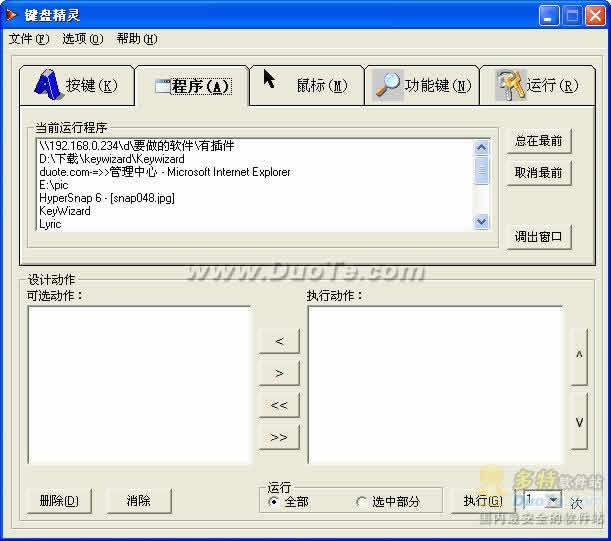This screenshot has width=611, height=541.
Task: Click the single < move-left button
Action: click(279, 341)
